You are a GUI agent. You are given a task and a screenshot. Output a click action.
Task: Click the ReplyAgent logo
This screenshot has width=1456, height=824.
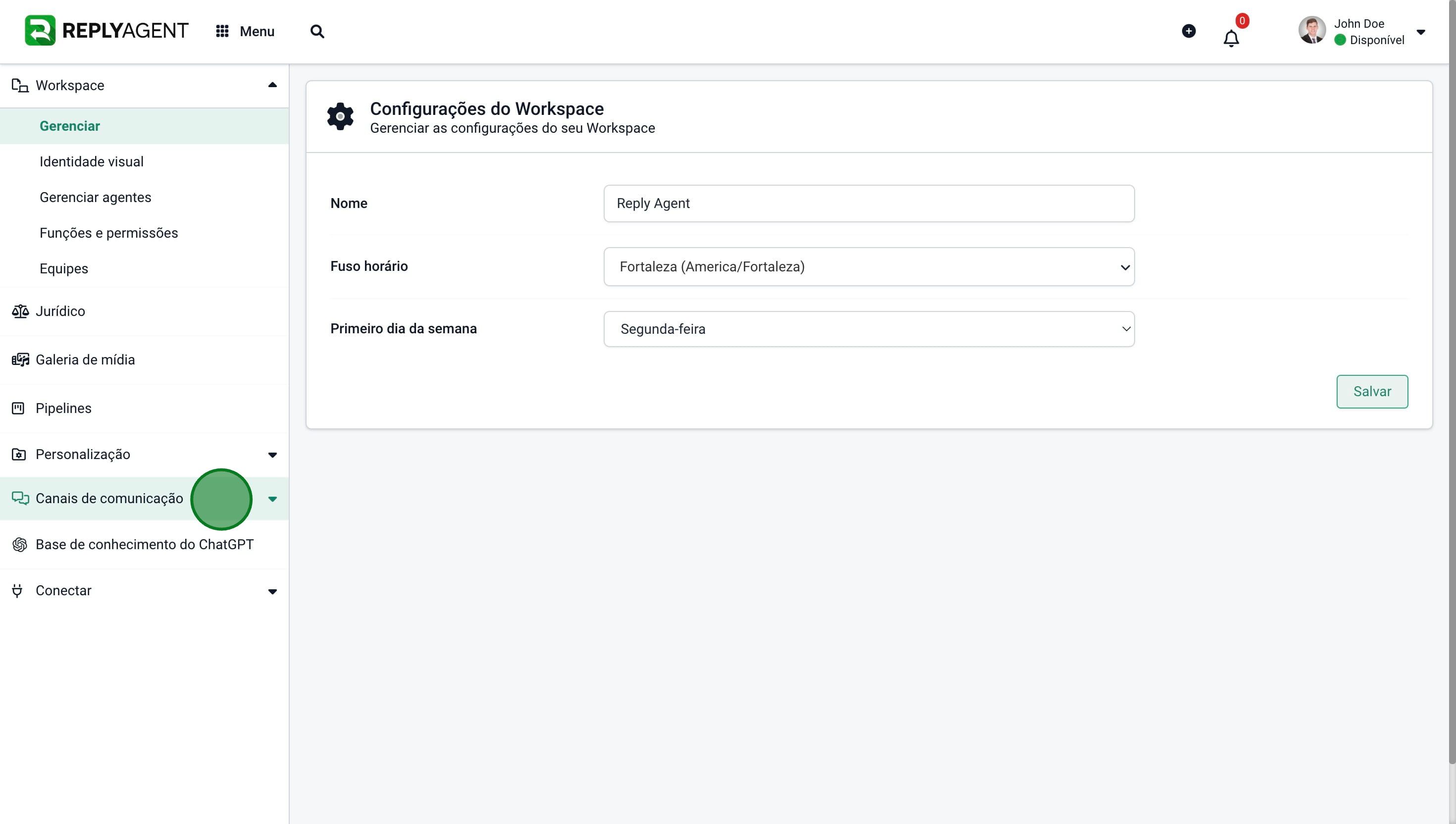point(106,31)
